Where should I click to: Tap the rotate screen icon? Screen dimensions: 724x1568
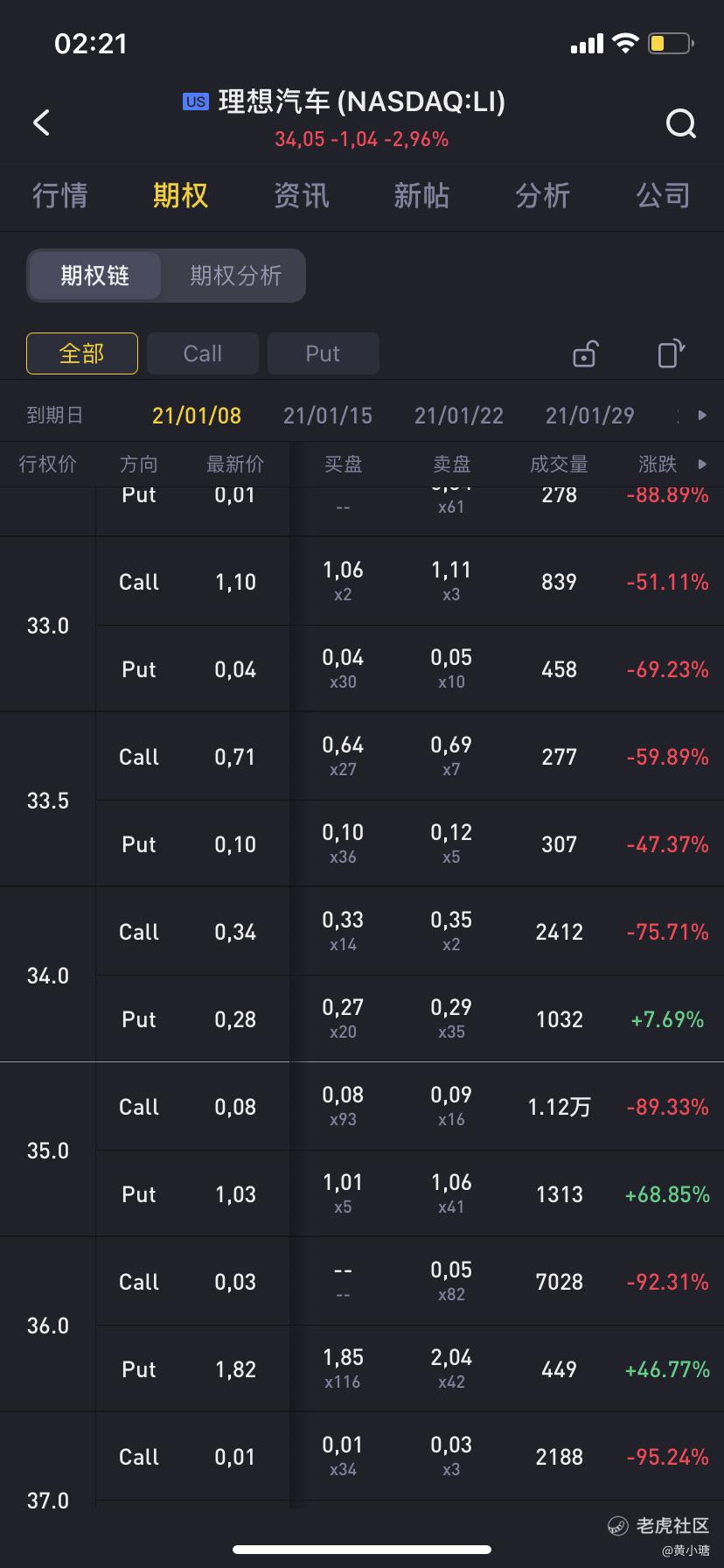[x=671, y=353]
